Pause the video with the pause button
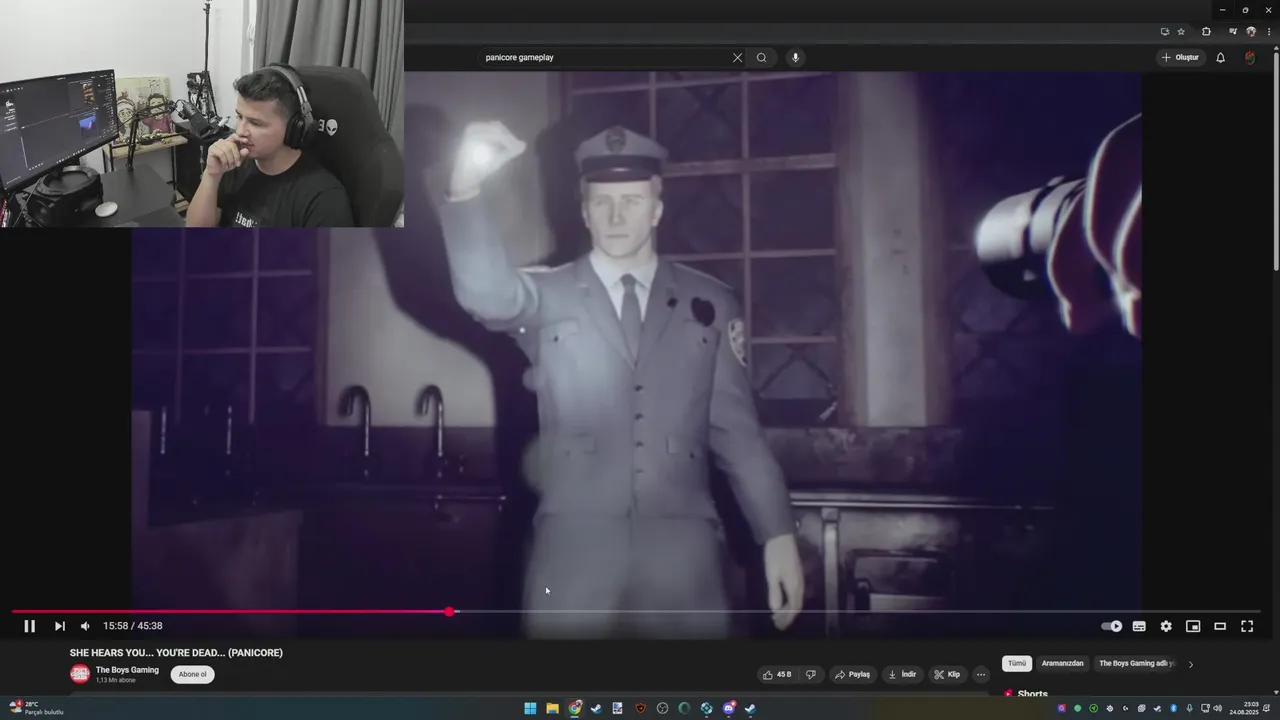Screen dimensions: 1280x720 point(30,626)
